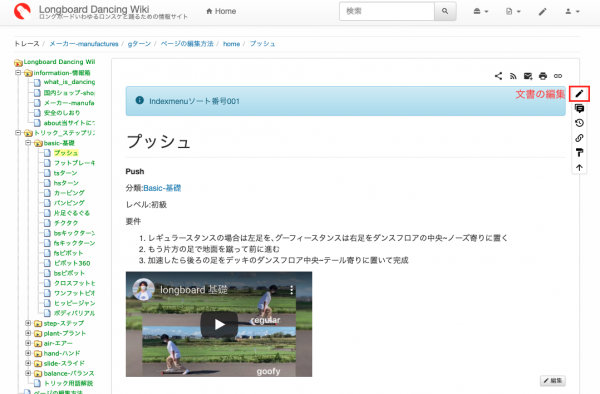This screenshot has height=394, width=600.
Task: Open the discussion comments icon
Action: click(x=579, y=109)
